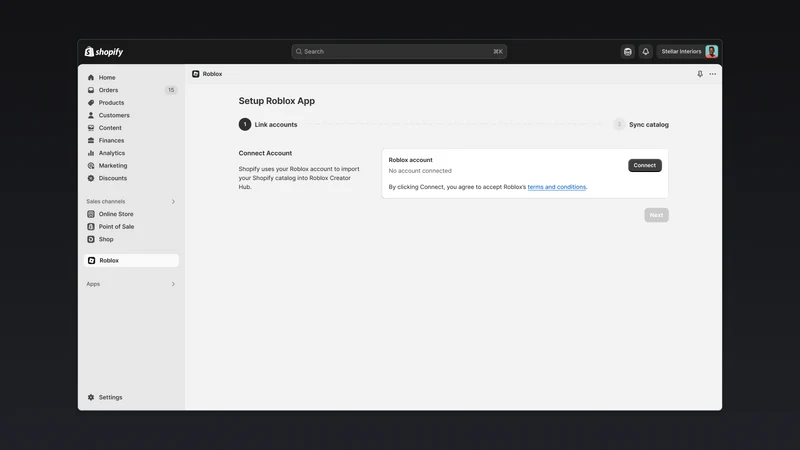Open the Analytics section

[112, 153]
